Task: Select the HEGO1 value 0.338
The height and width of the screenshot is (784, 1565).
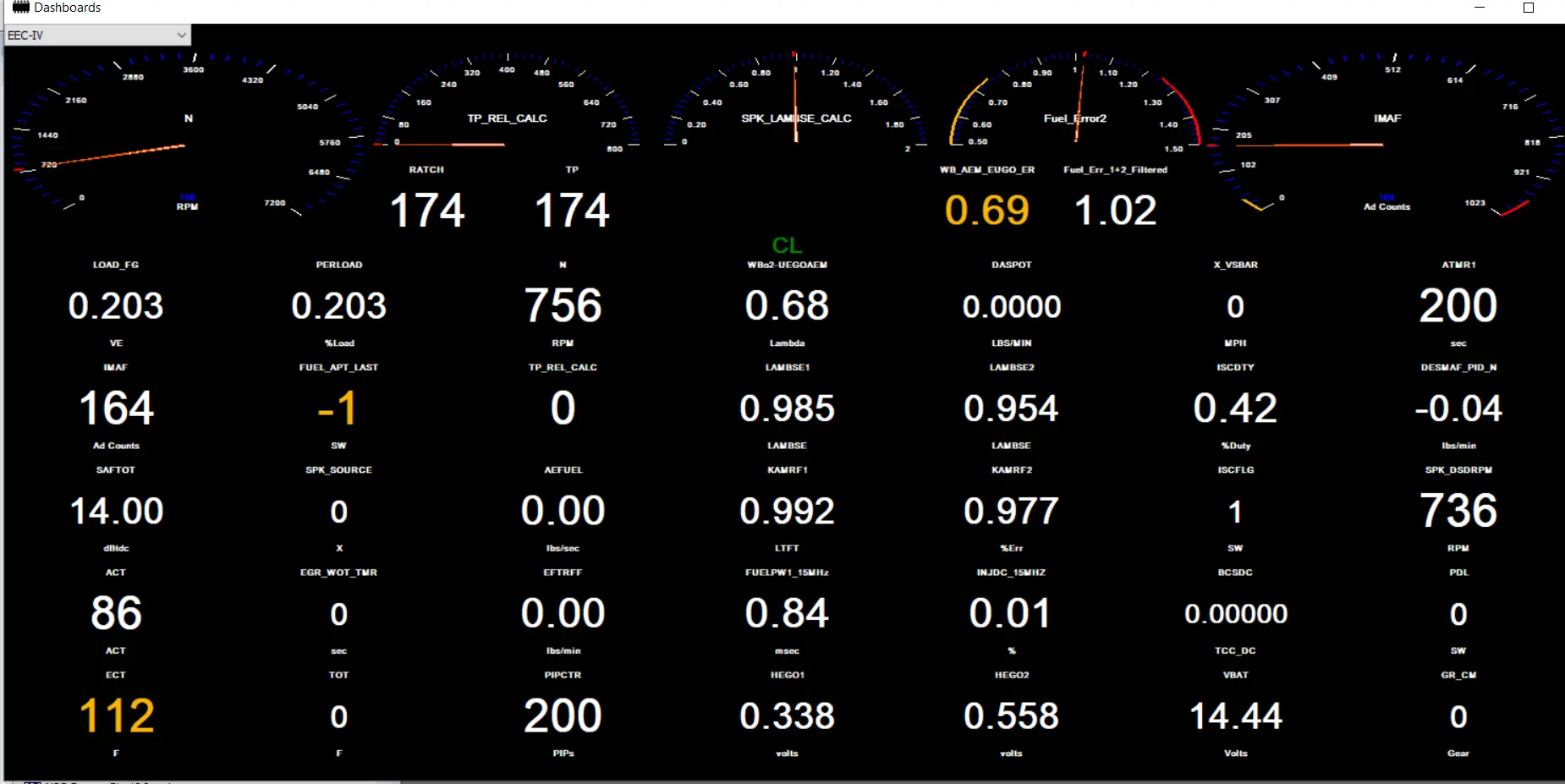Action: 787,717
